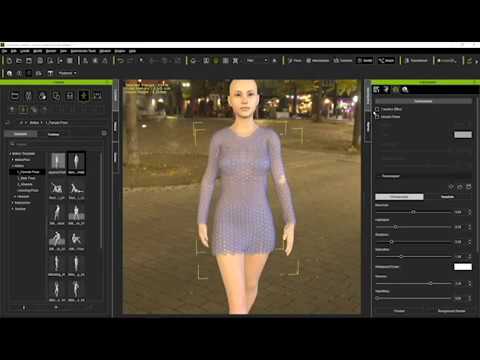Select the highlighted left tab above the sliders
This screenshot has height=360, width=480.
[x=399, y=197]
